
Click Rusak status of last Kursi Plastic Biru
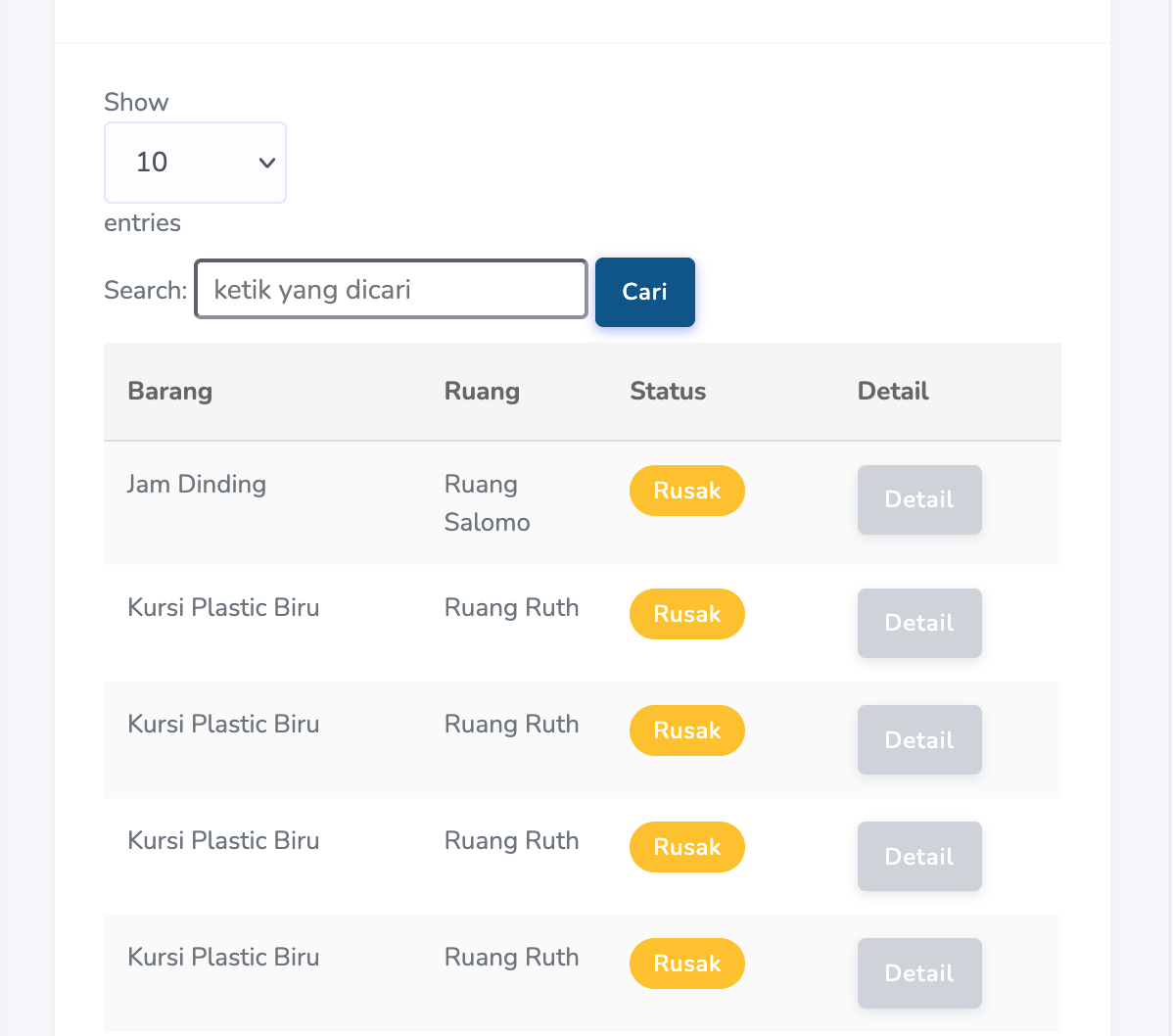tap(686, 964)
